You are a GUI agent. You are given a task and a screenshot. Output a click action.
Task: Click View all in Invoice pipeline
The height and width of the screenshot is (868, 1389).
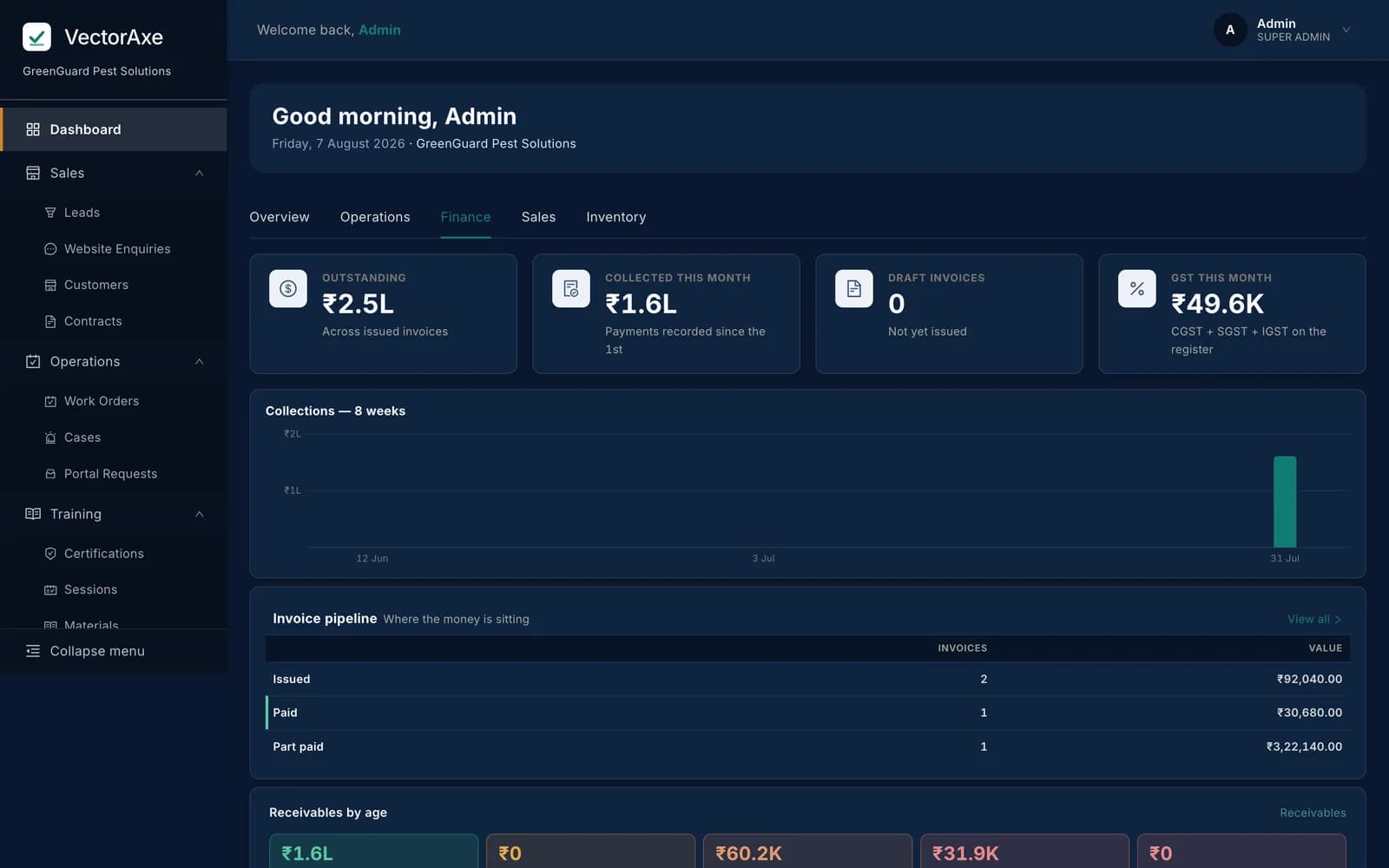(x=1314, y=619)
